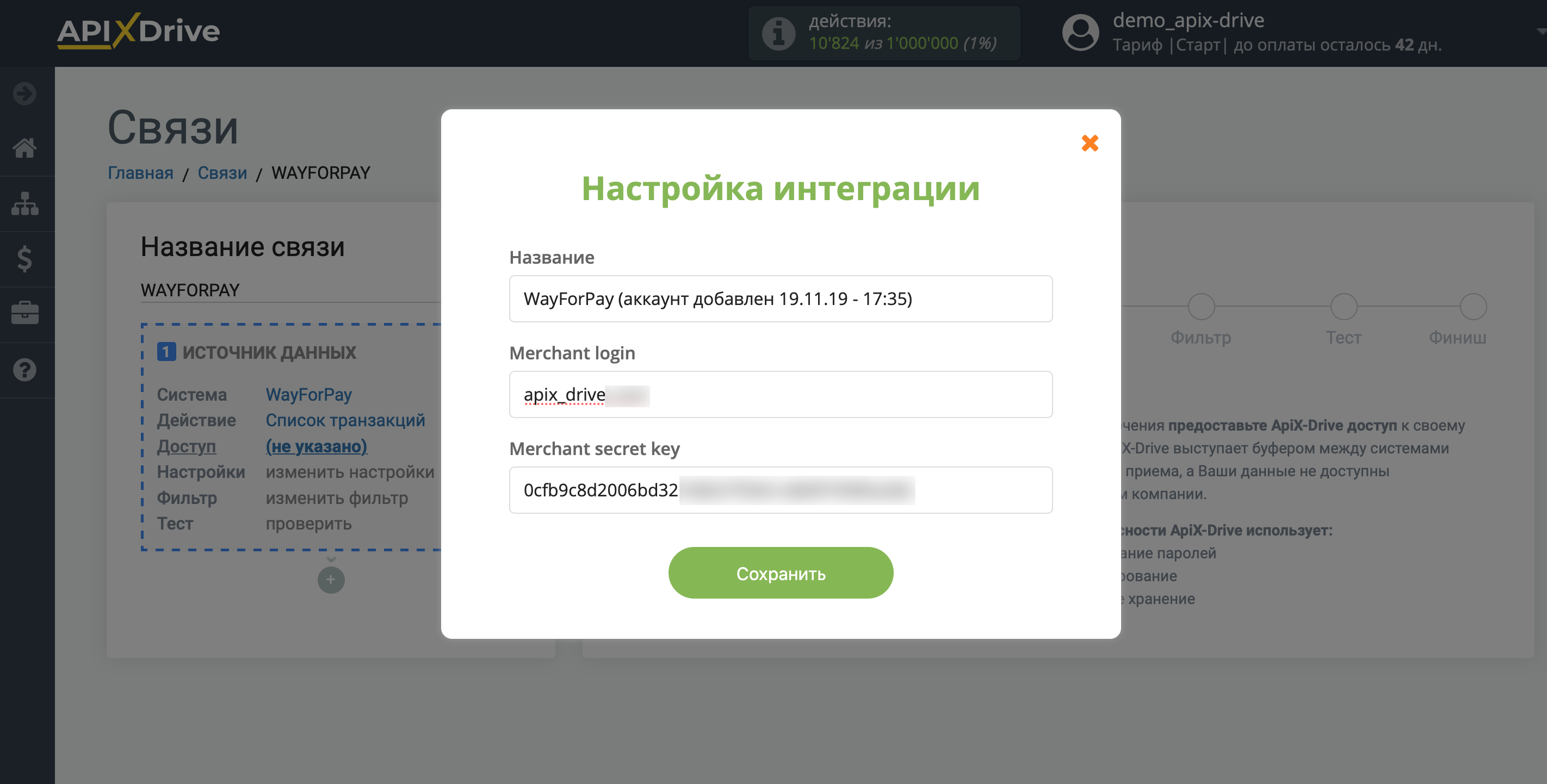This screenshot has height=784, width=1547.
Task: Open the home icon in sidebar
Action: pyautogui.click(x=24, y=148)
